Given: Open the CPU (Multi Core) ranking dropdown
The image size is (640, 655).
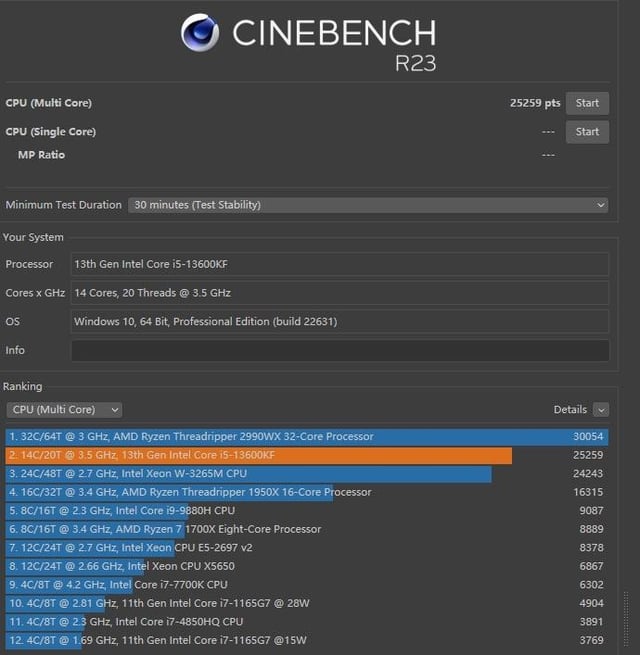Looking at the screenshot, I should point(64,410).
